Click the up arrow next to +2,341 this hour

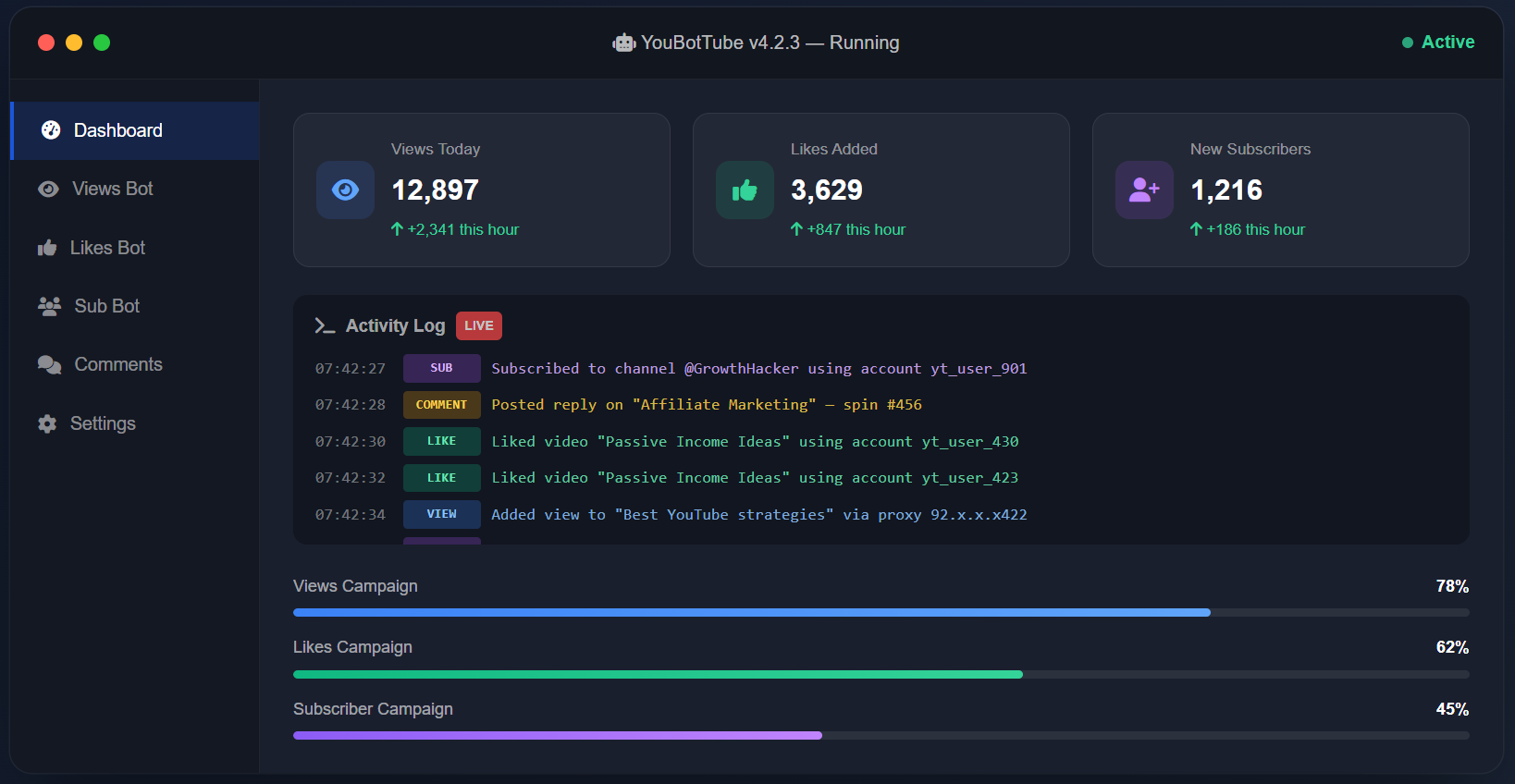click(397, 229)
